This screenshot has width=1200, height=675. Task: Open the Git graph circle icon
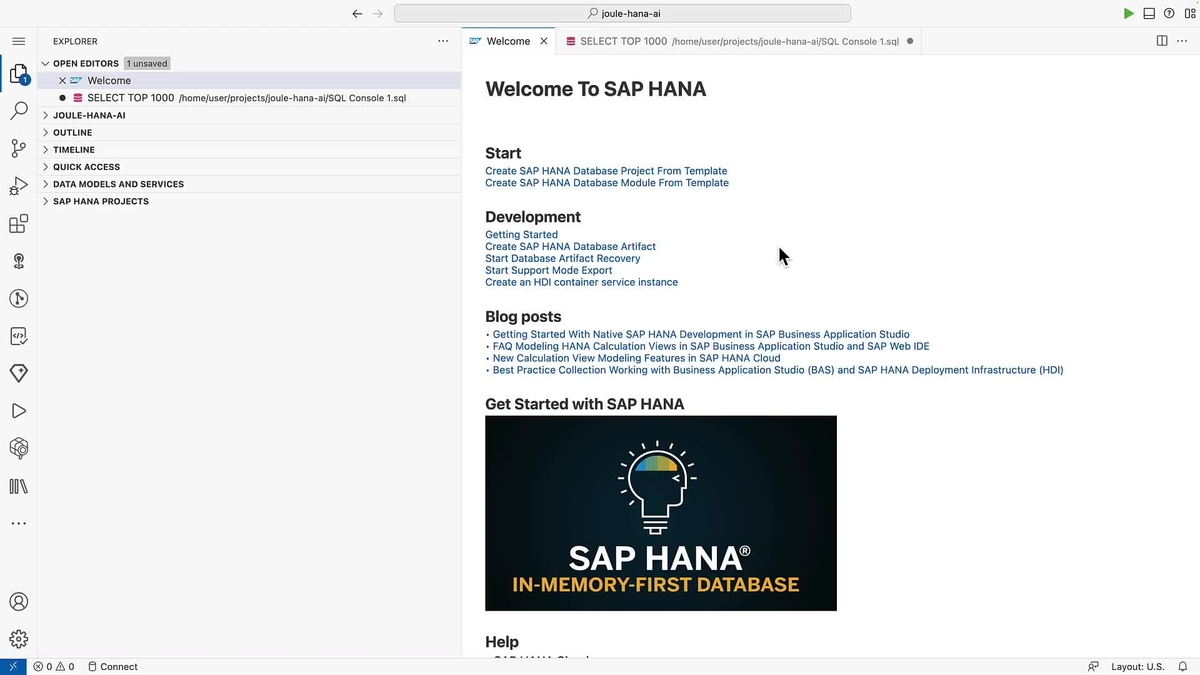[18, 298]
